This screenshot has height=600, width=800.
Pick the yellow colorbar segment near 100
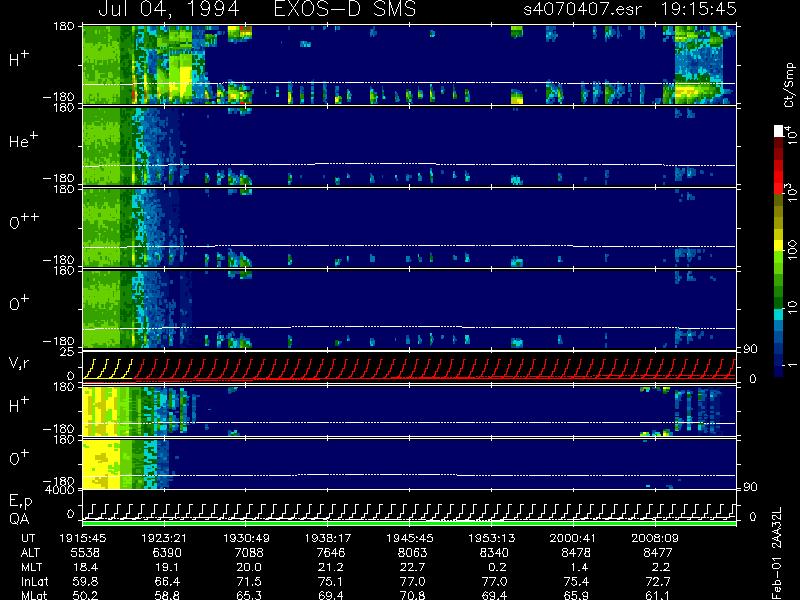779,245
